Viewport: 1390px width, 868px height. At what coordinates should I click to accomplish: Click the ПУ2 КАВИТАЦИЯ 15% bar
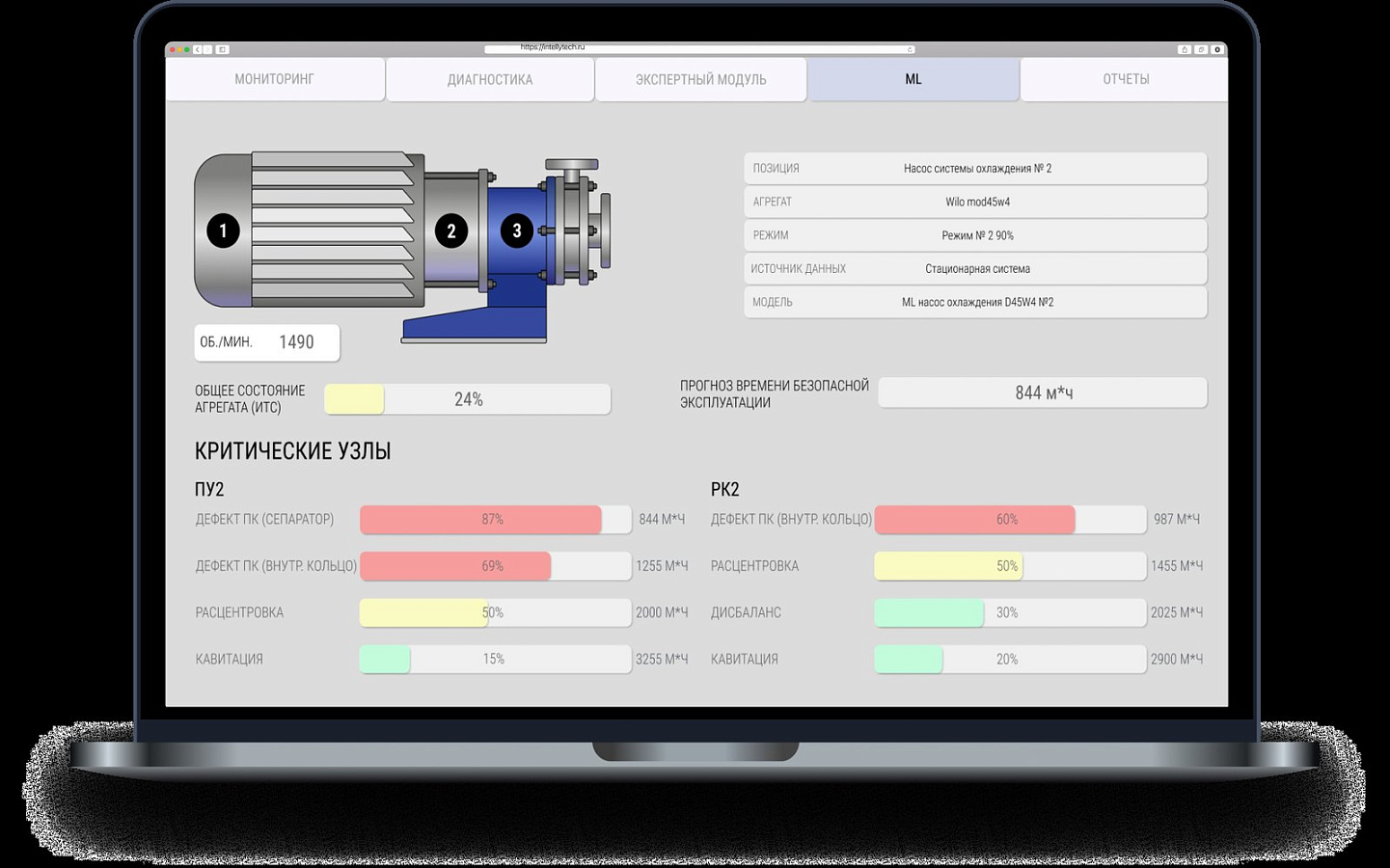496,659
